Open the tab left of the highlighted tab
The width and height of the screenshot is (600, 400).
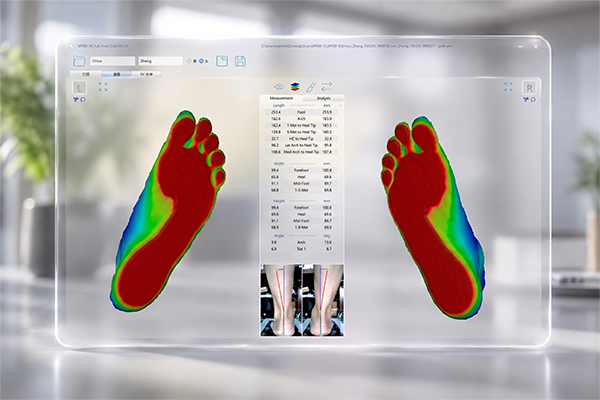[x=86, y=74]
